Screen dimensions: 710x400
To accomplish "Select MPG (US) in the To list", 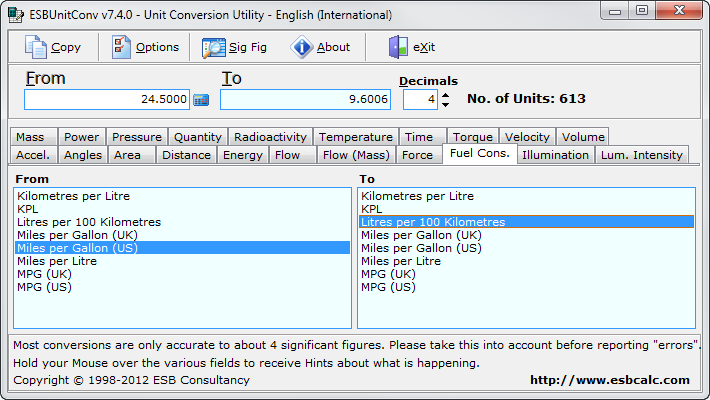I will (527, 287).
